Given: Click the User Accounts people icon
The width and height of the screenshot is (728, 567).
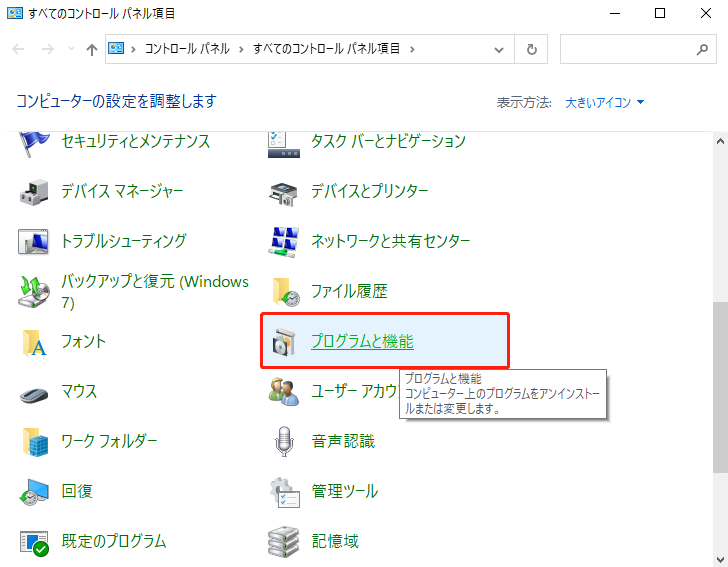Looking at the screenshot, I should click(x=284, y=391).
